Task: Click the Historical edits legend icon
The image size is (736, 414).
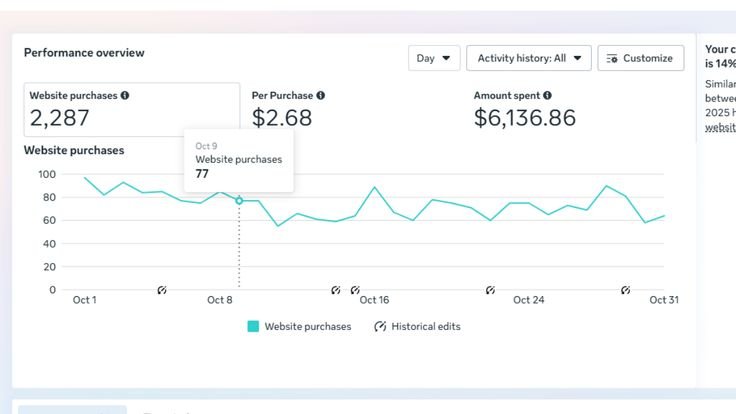Action: (380, 326)
